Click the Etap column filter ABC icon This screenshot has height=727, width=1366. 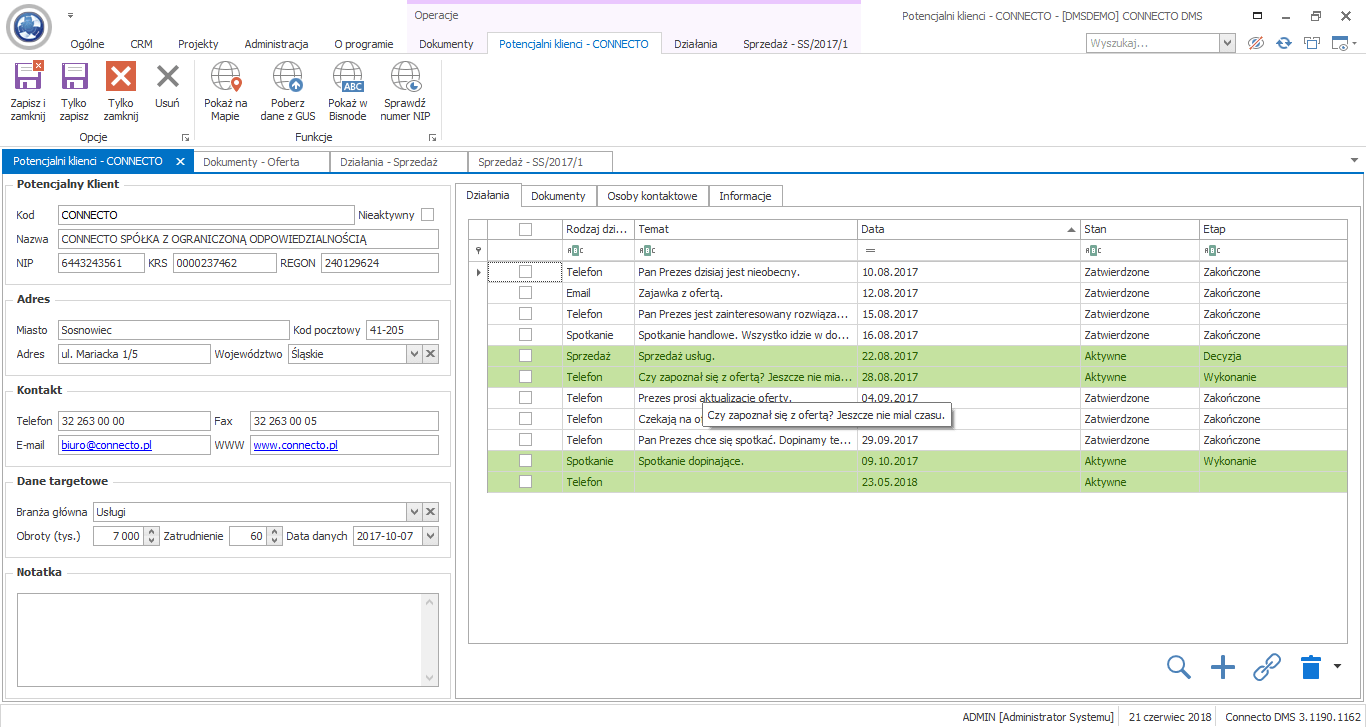1211,250
